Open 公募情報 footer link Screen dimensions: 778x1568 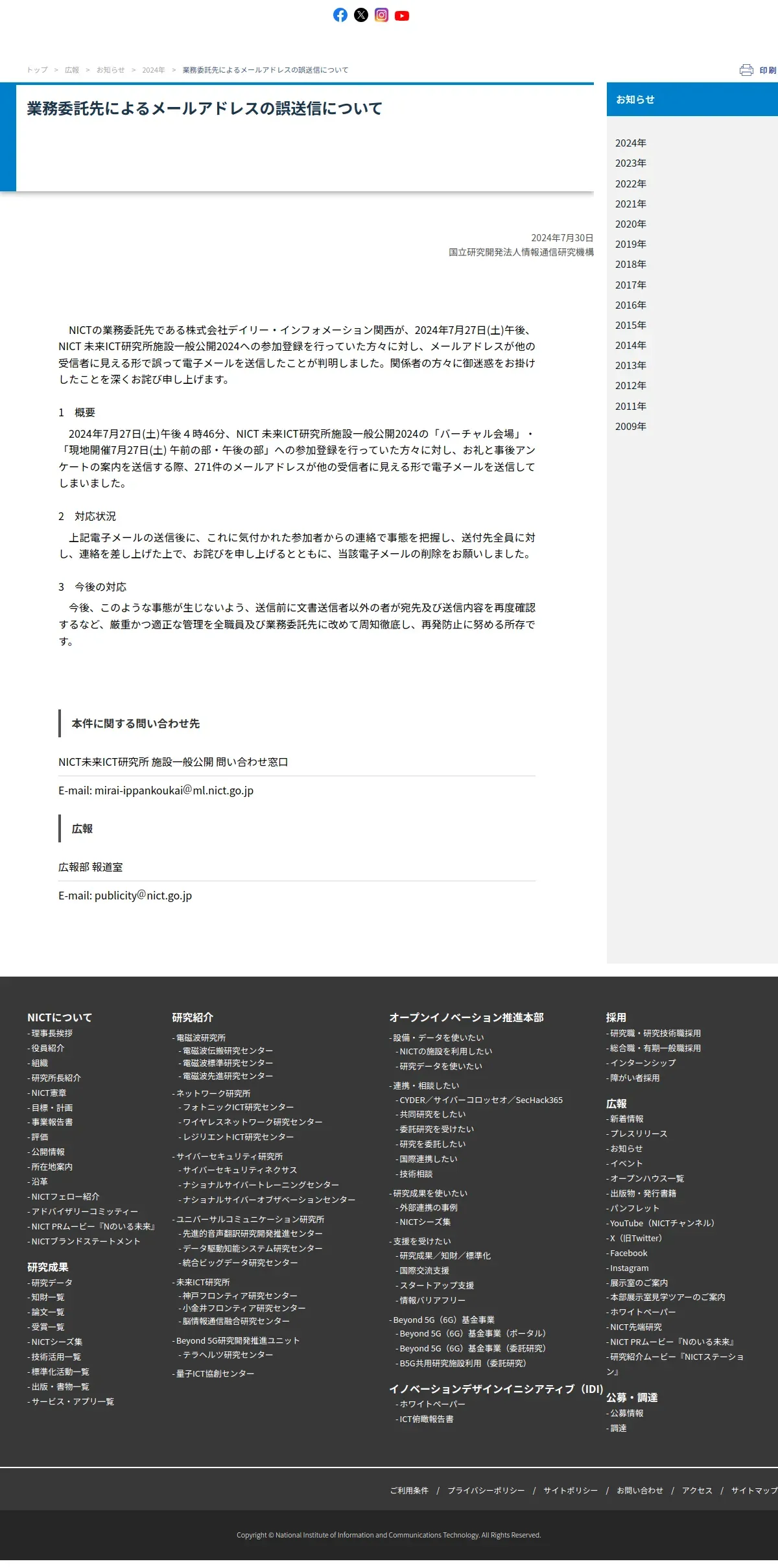[626, 1414]
